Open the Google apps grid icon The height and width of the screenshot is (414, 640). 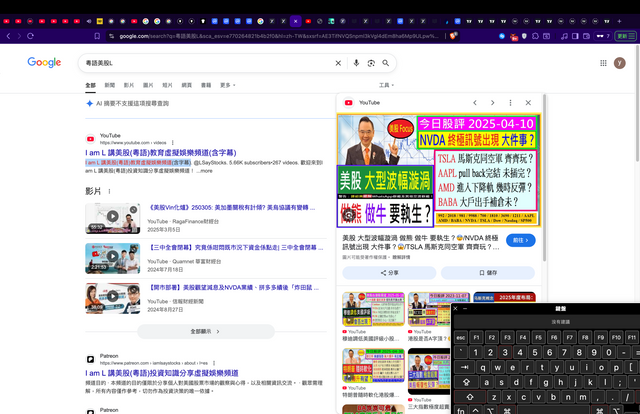coord(603,63)
